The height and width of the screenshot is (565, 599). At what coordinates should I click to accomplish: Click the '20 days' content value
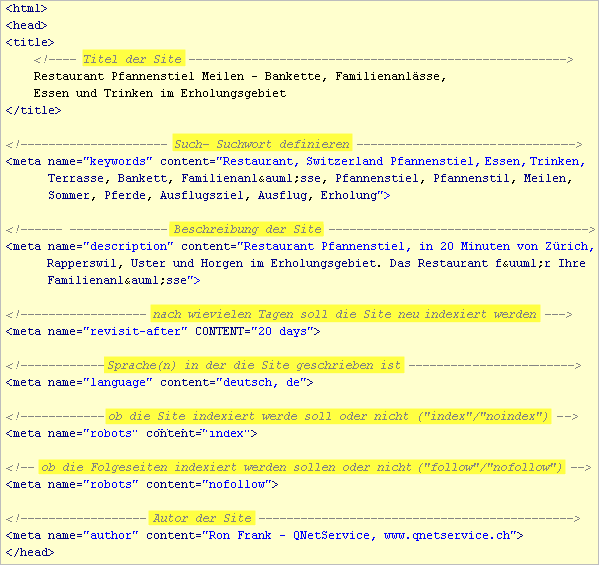[283, 331]
